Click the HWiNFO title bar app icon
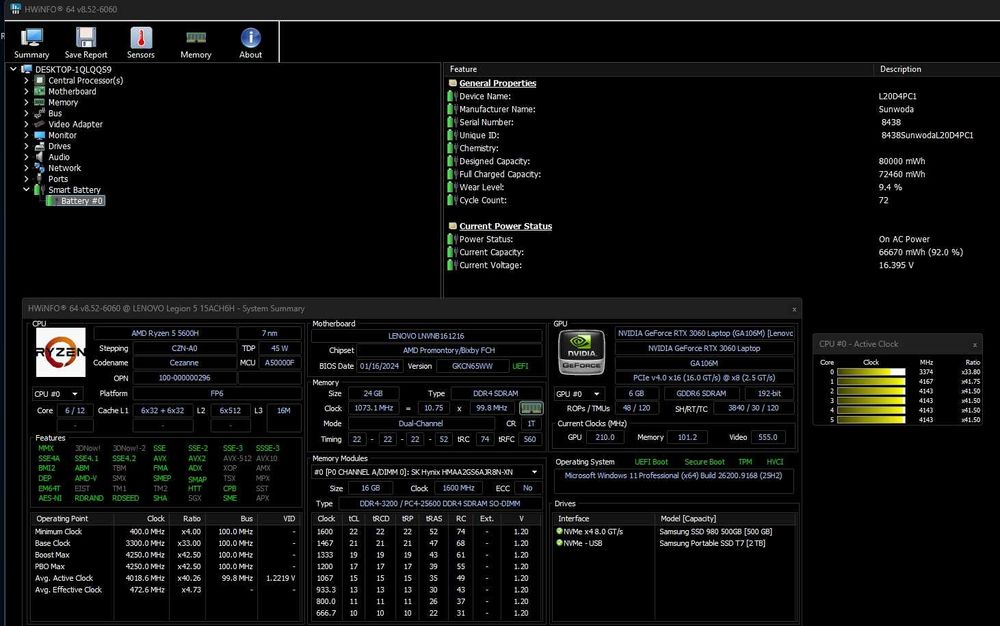 click(15, 9)
